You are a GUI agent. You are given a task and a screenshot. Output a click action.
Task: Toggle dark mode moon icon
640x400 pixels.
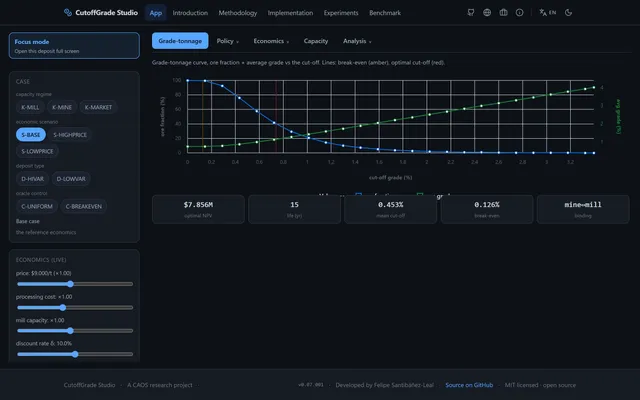coord(568,13)
